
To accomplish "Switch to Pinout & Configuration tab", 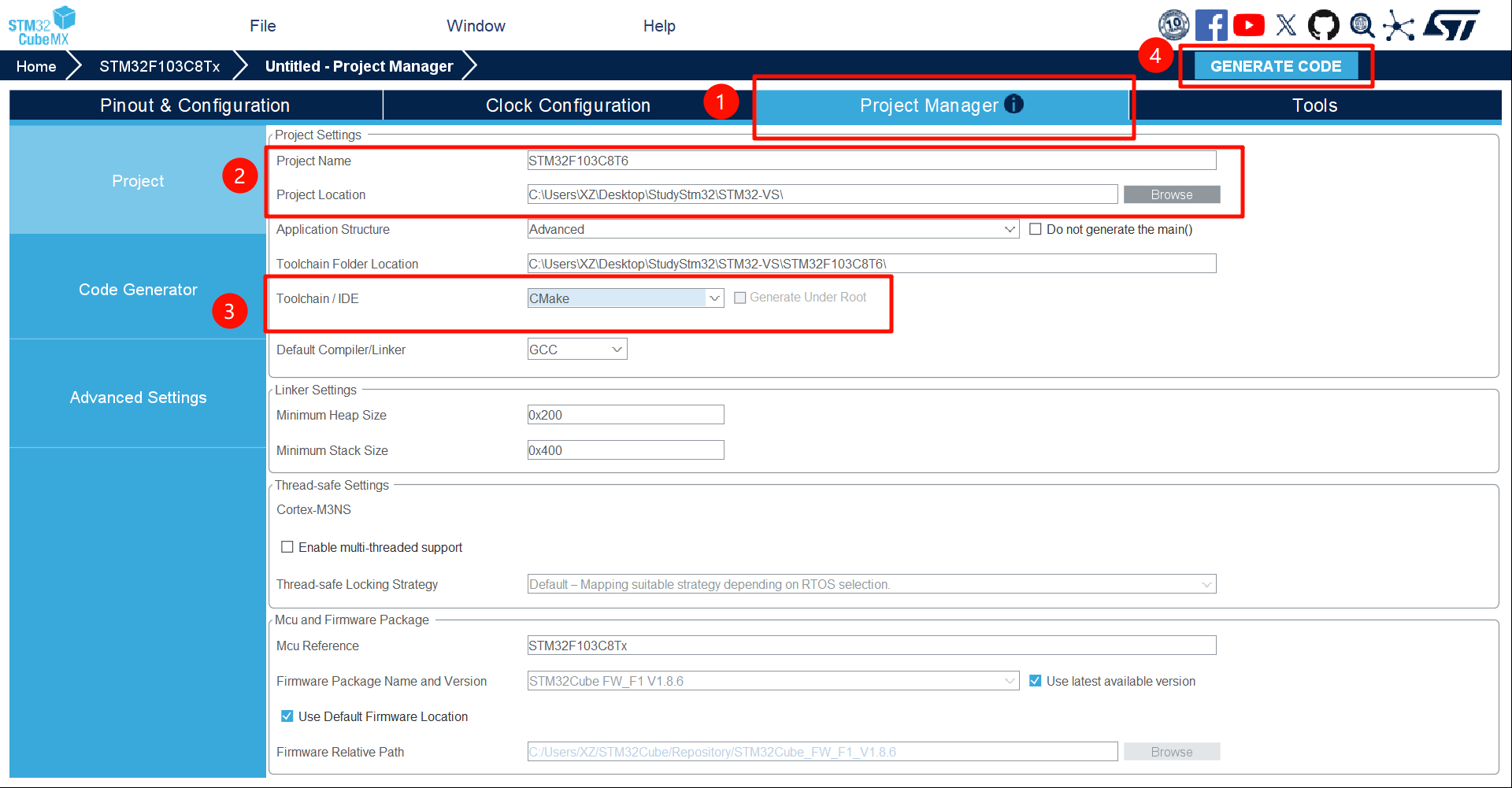I will (195, 105).
